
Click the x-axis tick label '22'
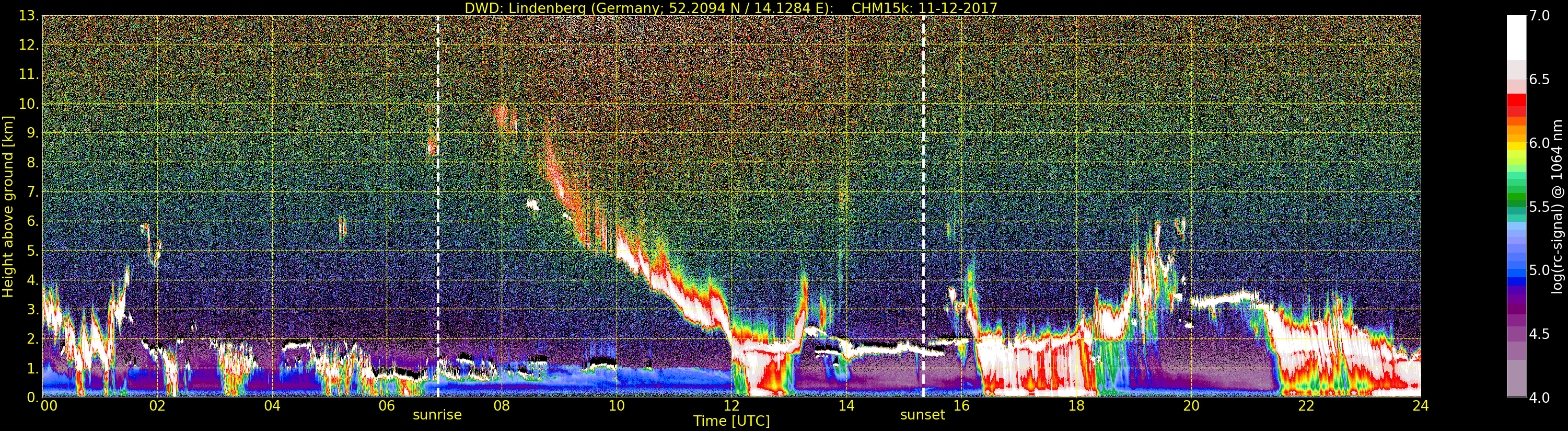[1306, 406]
